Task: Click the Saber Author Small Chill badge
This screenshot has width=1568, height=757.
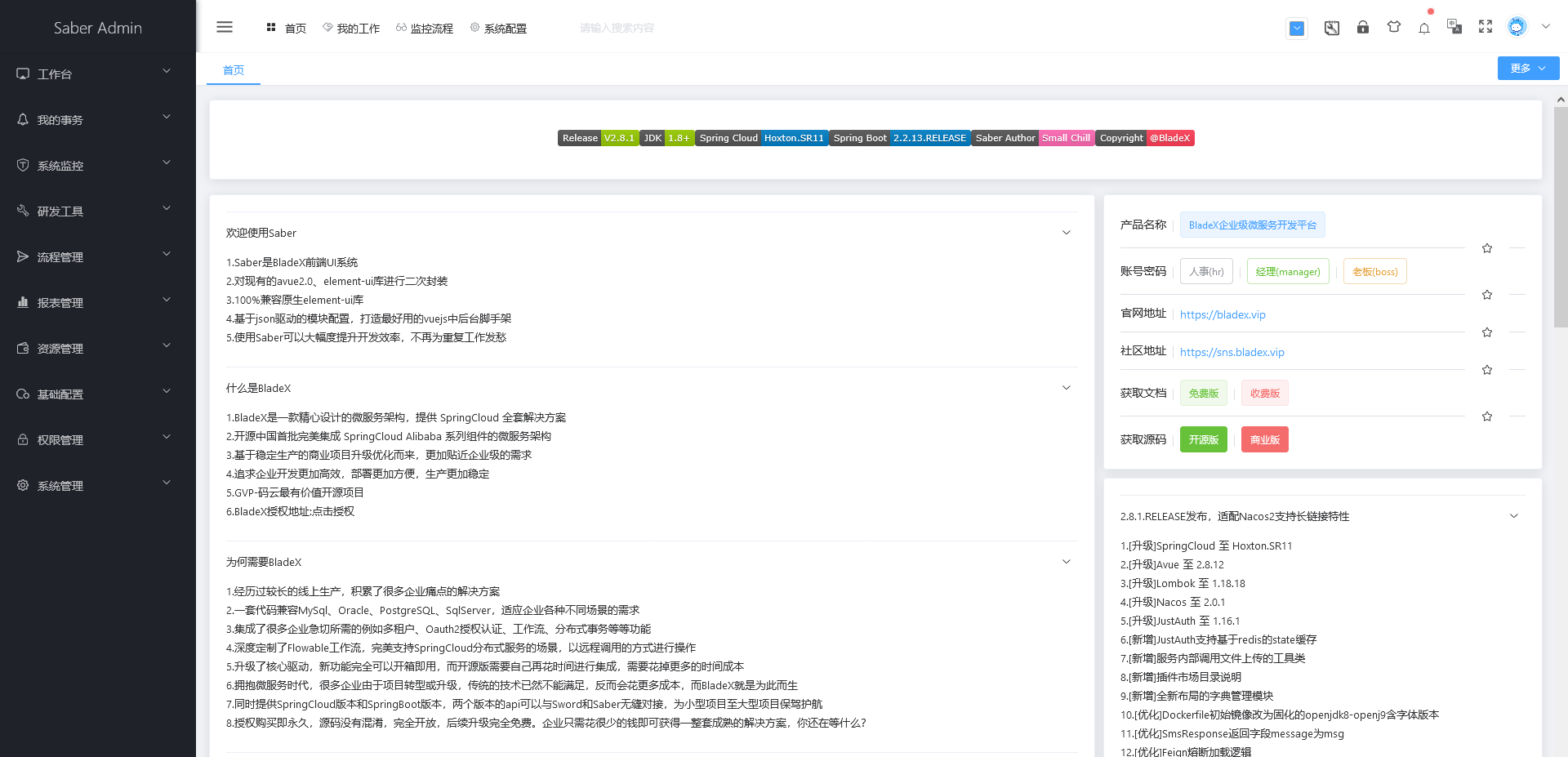Action: point(1033,138)
